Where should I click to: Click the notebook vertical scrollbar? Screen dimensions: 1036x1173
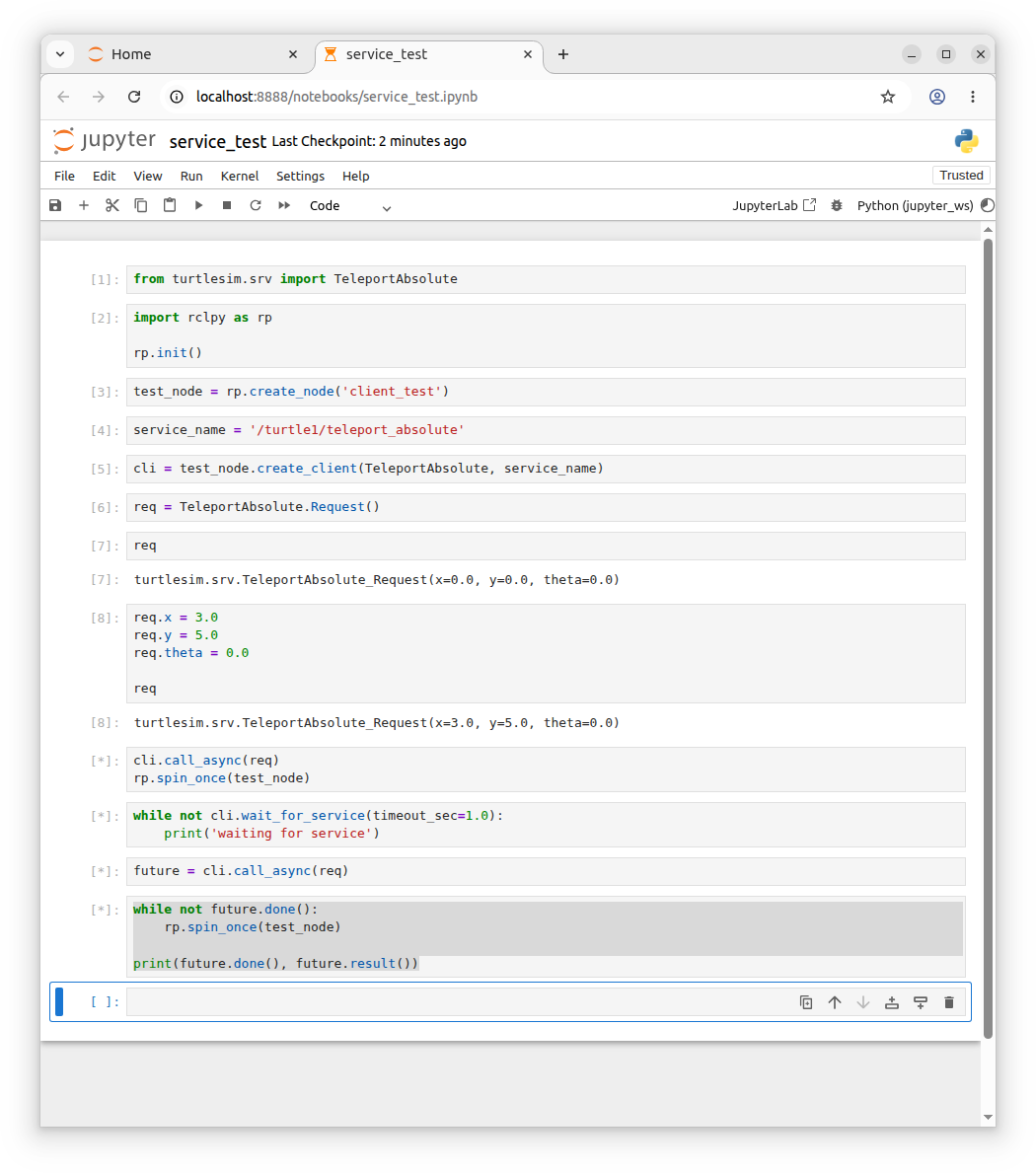click(988, 638)
